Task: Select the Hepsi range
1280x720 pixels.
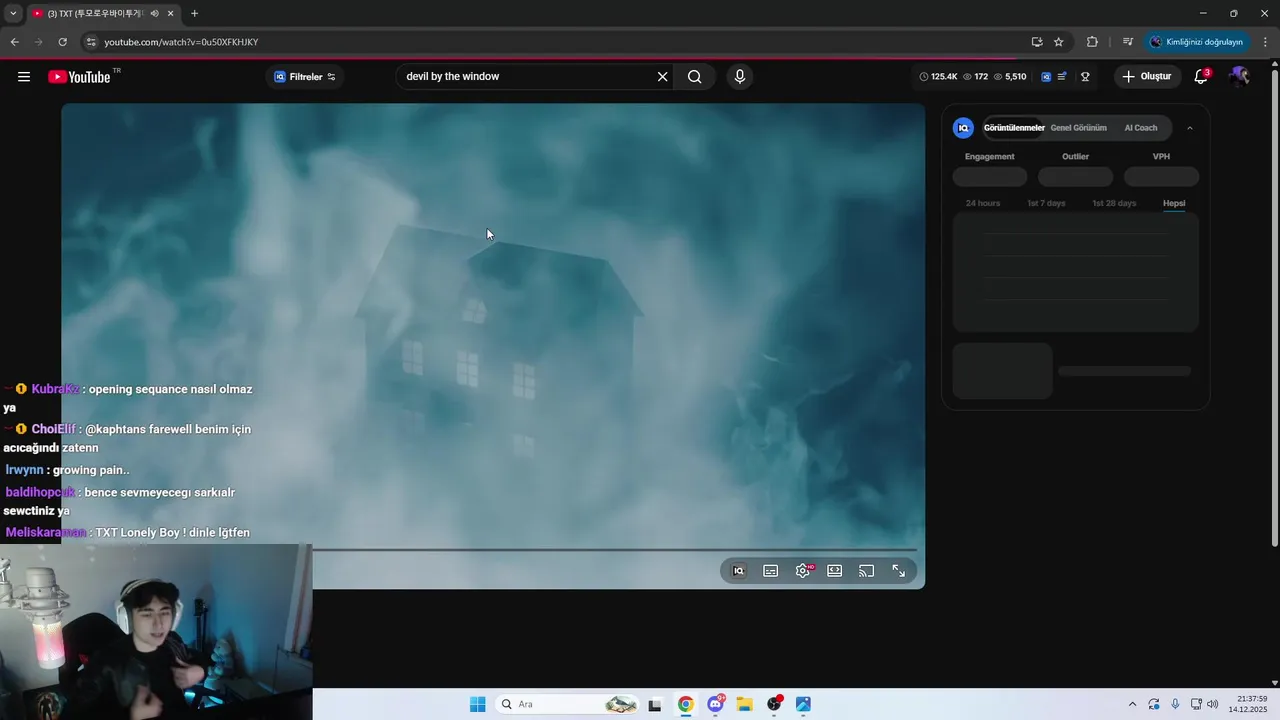Action: point(1174,203)
